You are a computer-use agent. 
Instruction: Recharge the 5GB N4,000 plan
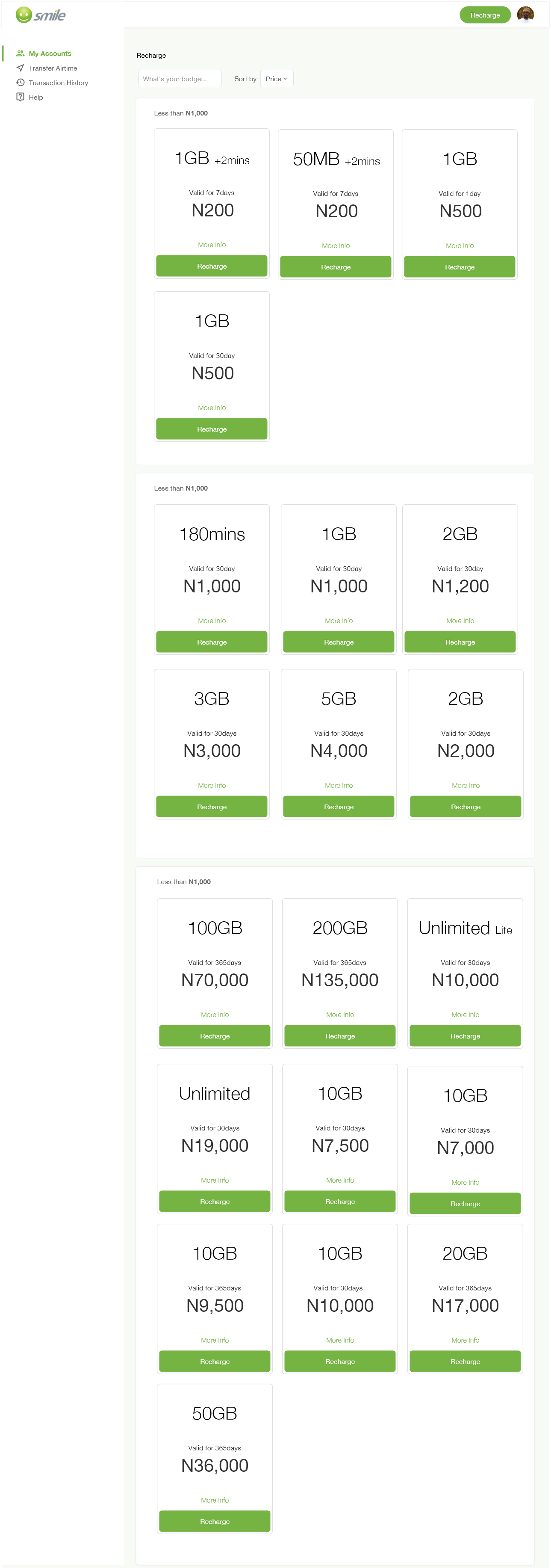point(339,807)
